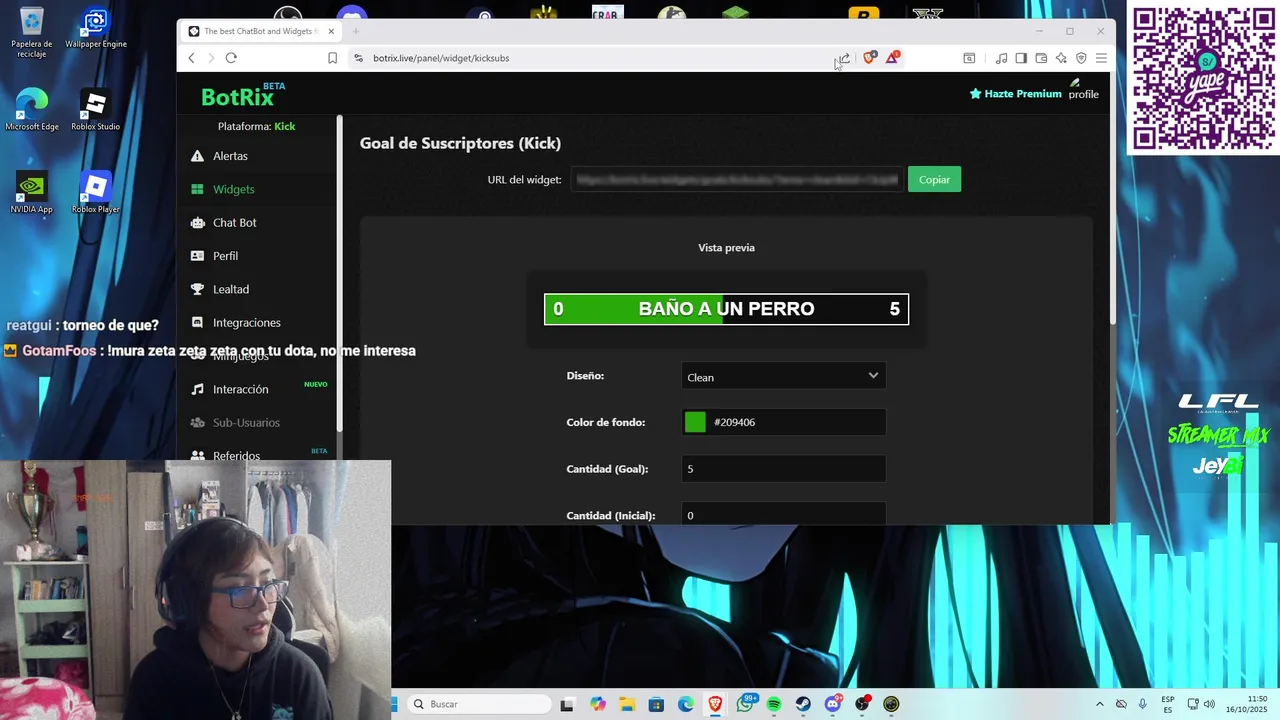Screen dimensions: 1280x720
Task: Select Sub-Usuarios in the sidebar
Action: pos(246,422)
